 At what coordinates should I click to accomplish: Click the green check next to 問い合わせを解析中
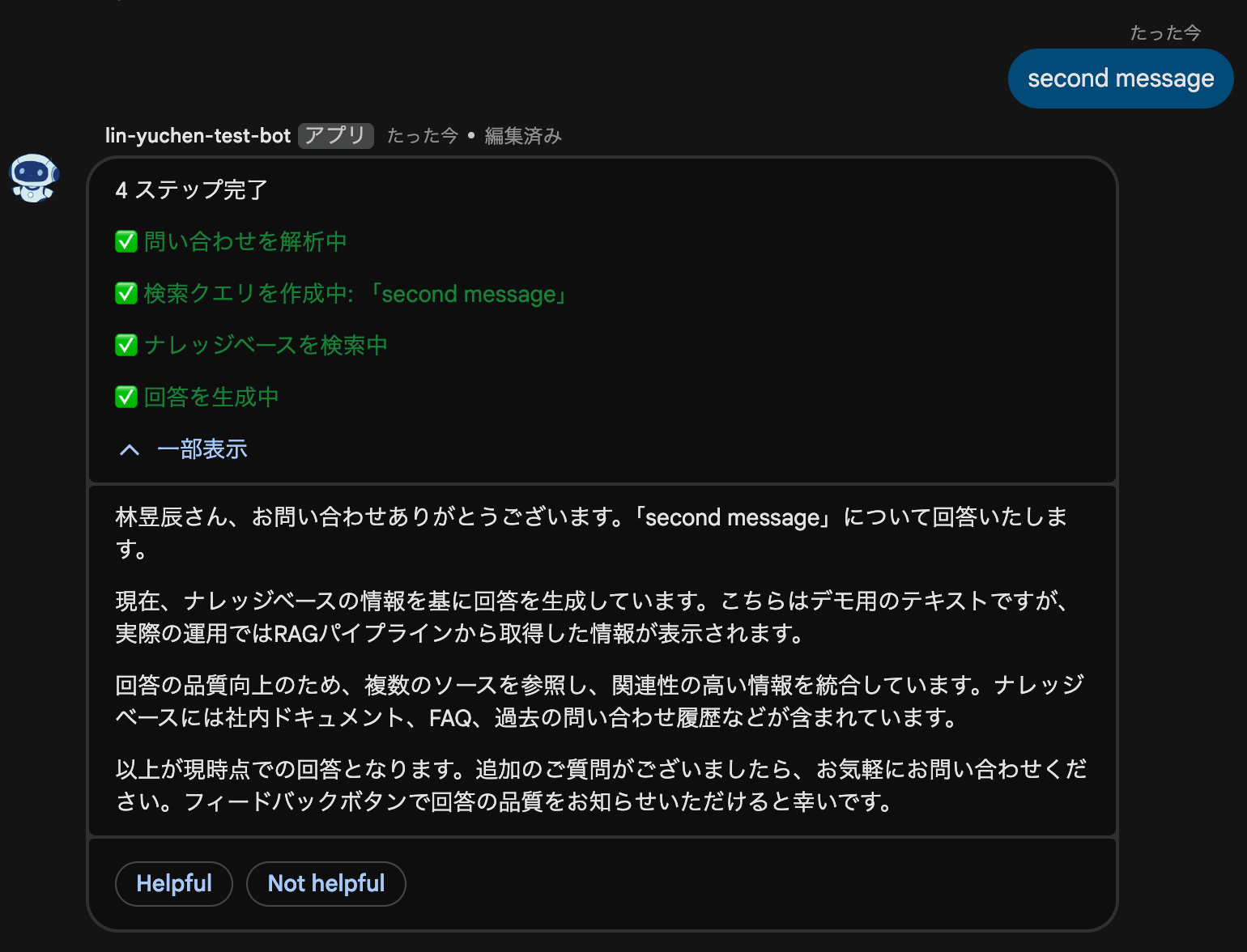point(126,241)
